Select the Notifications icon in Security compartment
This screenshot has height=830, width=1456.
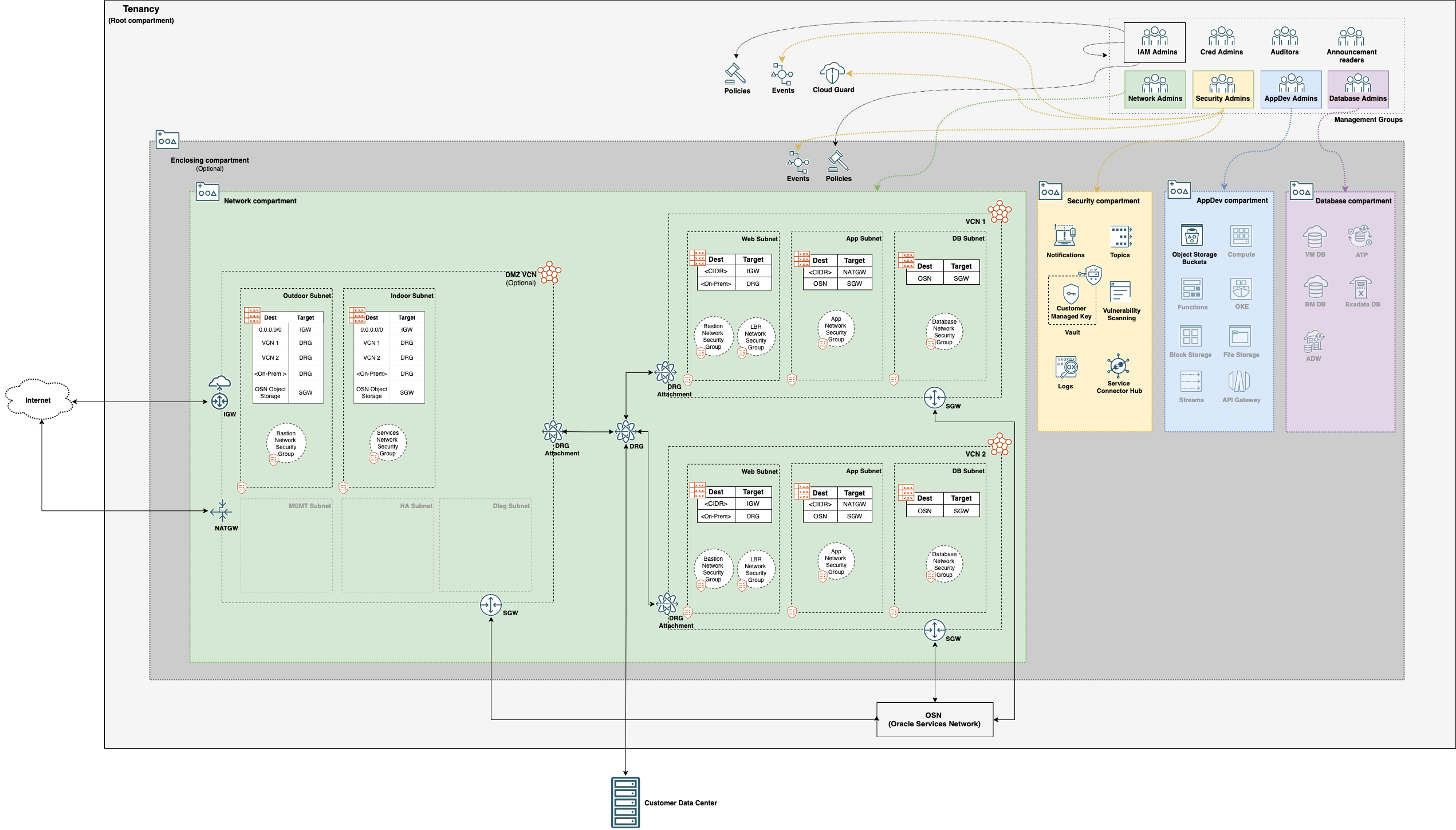point(1065,236)
